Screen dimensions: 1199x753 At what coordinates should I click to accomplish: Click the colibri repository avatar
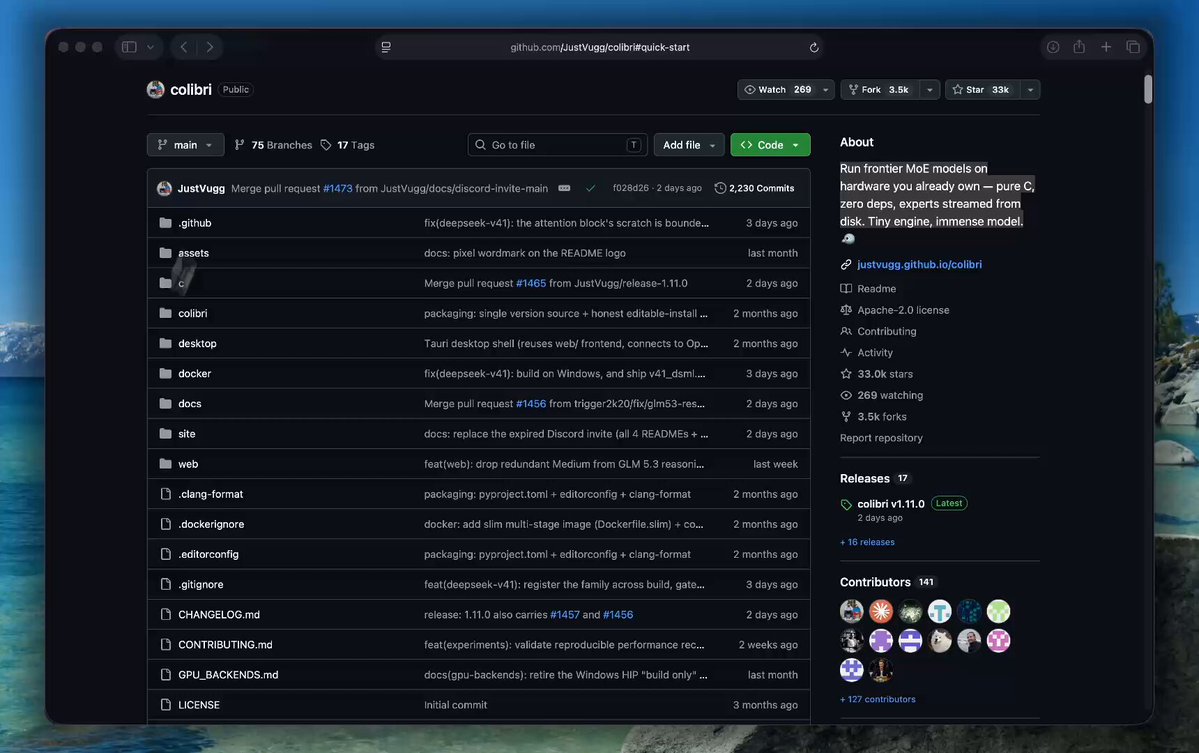click(x=155, y=89)
